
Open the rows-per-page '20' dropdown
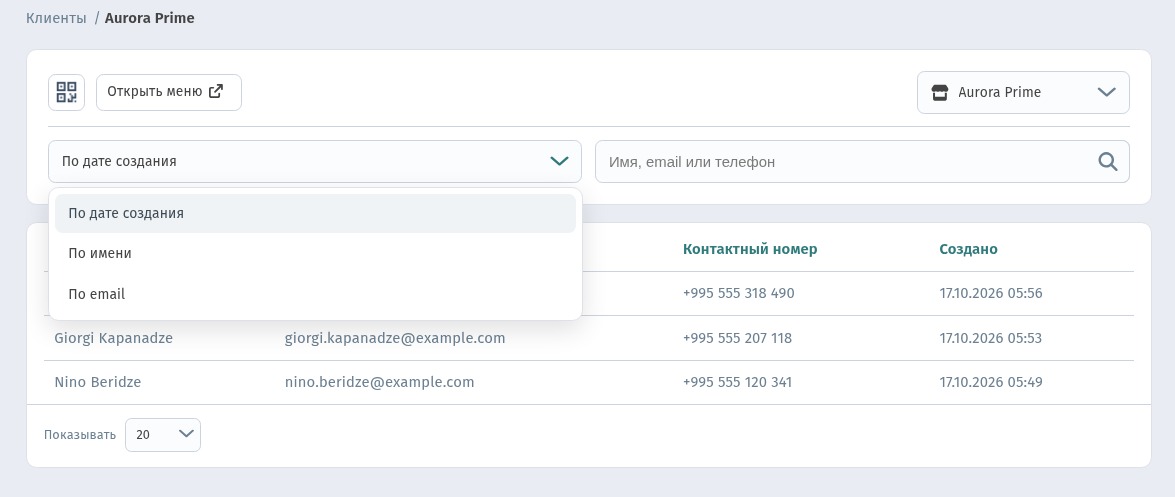[x=163, y=435]
